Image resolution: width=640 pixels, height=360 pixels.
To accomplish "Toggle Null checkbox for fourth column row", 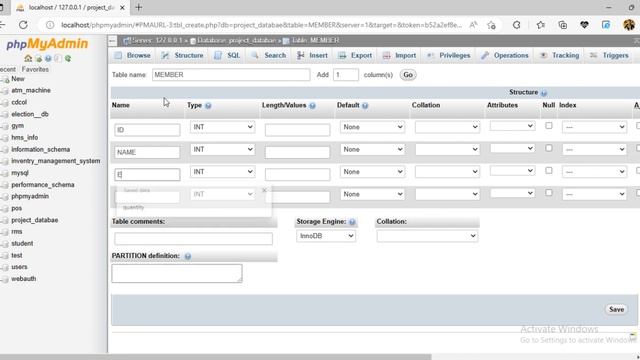I will [549, 193].
